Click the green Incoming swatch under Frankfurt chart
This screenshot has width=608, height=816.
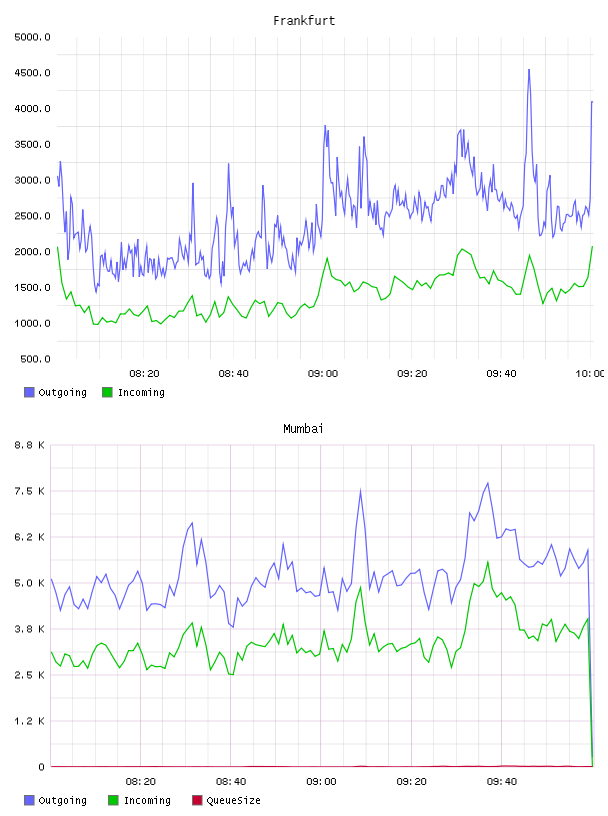click(x=107, y=392)
